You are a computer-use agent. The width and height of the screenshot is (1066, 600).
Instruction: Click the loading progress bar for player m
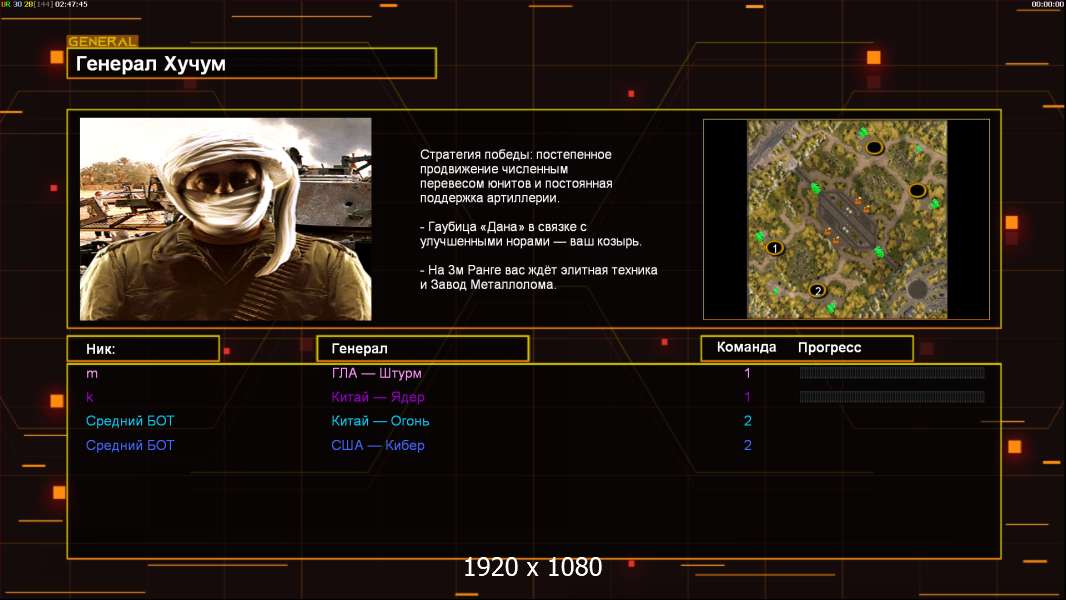[892, 373]
